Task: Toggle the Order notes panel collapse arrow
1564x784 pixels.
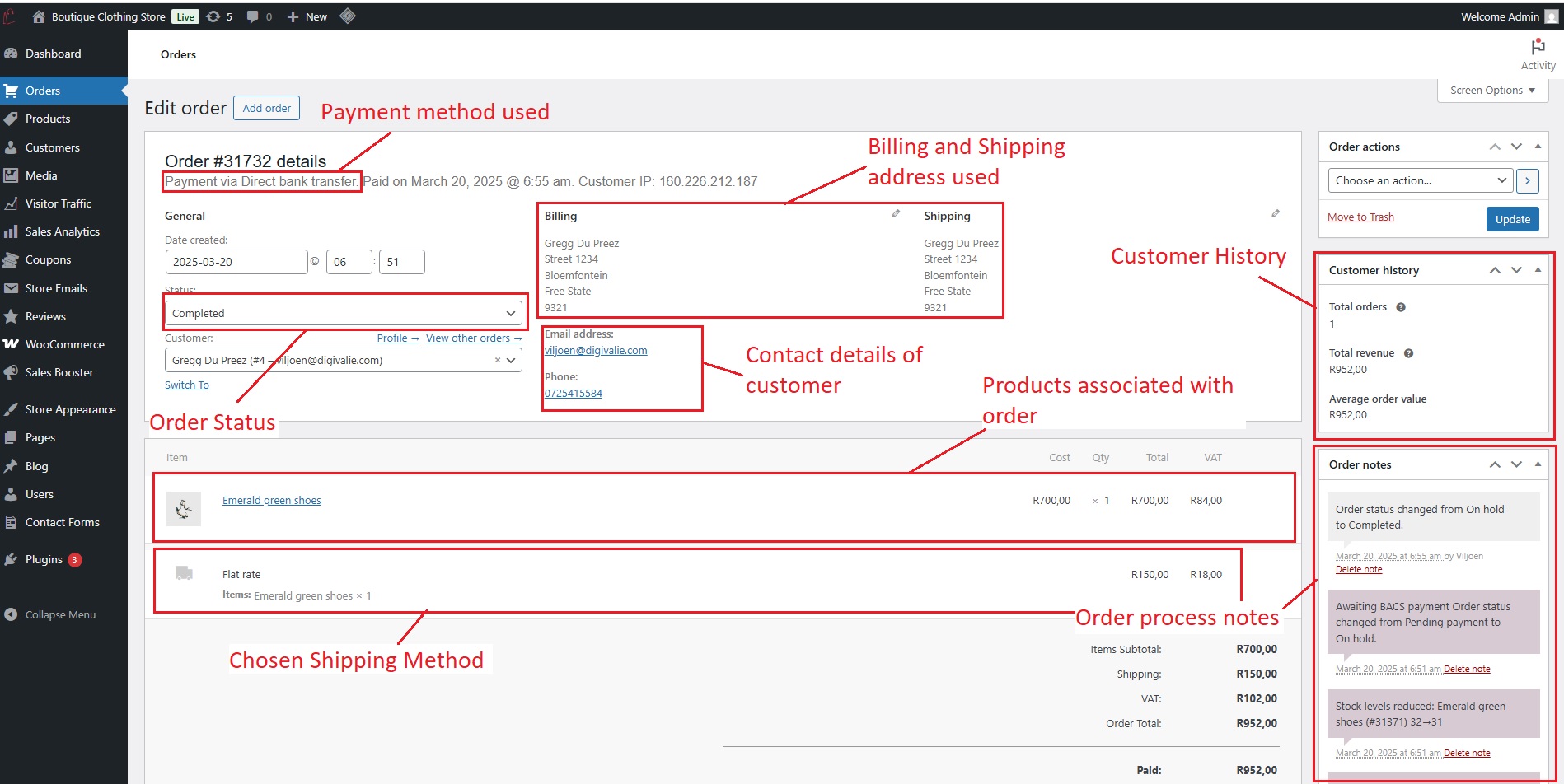Action: coord(1538,464)
